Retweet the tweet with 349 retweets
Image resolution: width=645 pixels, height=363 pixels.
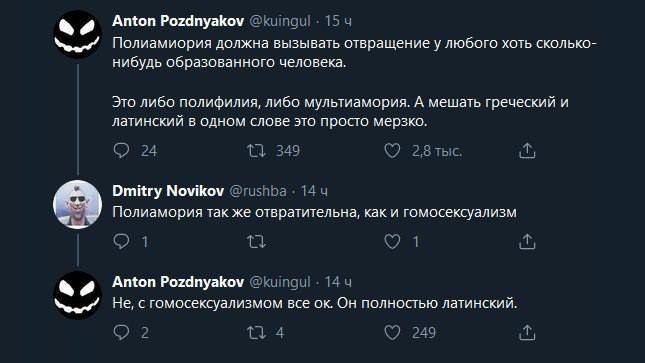[256, 151]
